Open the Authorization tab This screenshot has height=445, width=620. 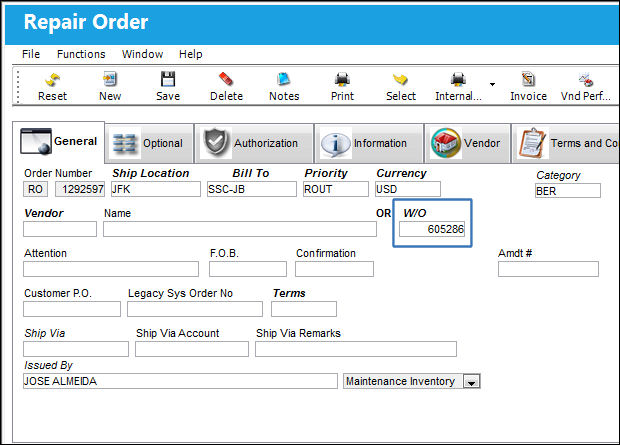(254, 143)
